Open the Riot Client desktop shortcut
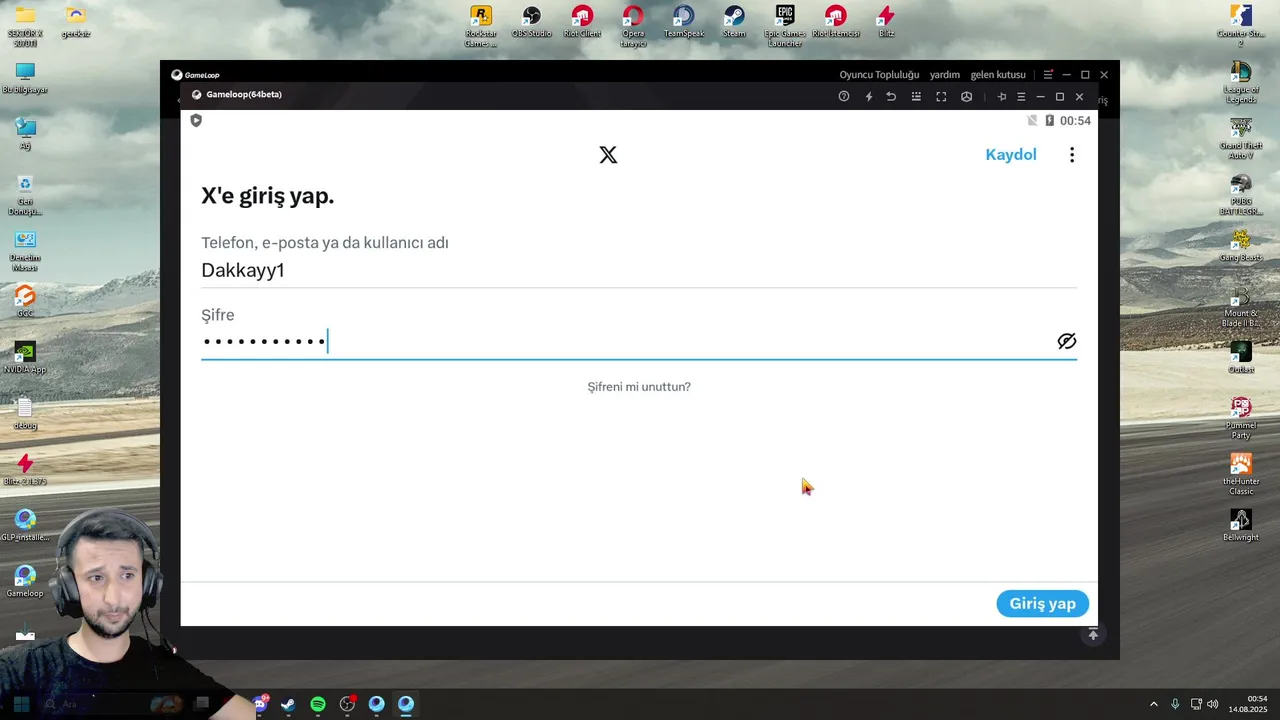 pyautogui.click(x=582, y=22)
